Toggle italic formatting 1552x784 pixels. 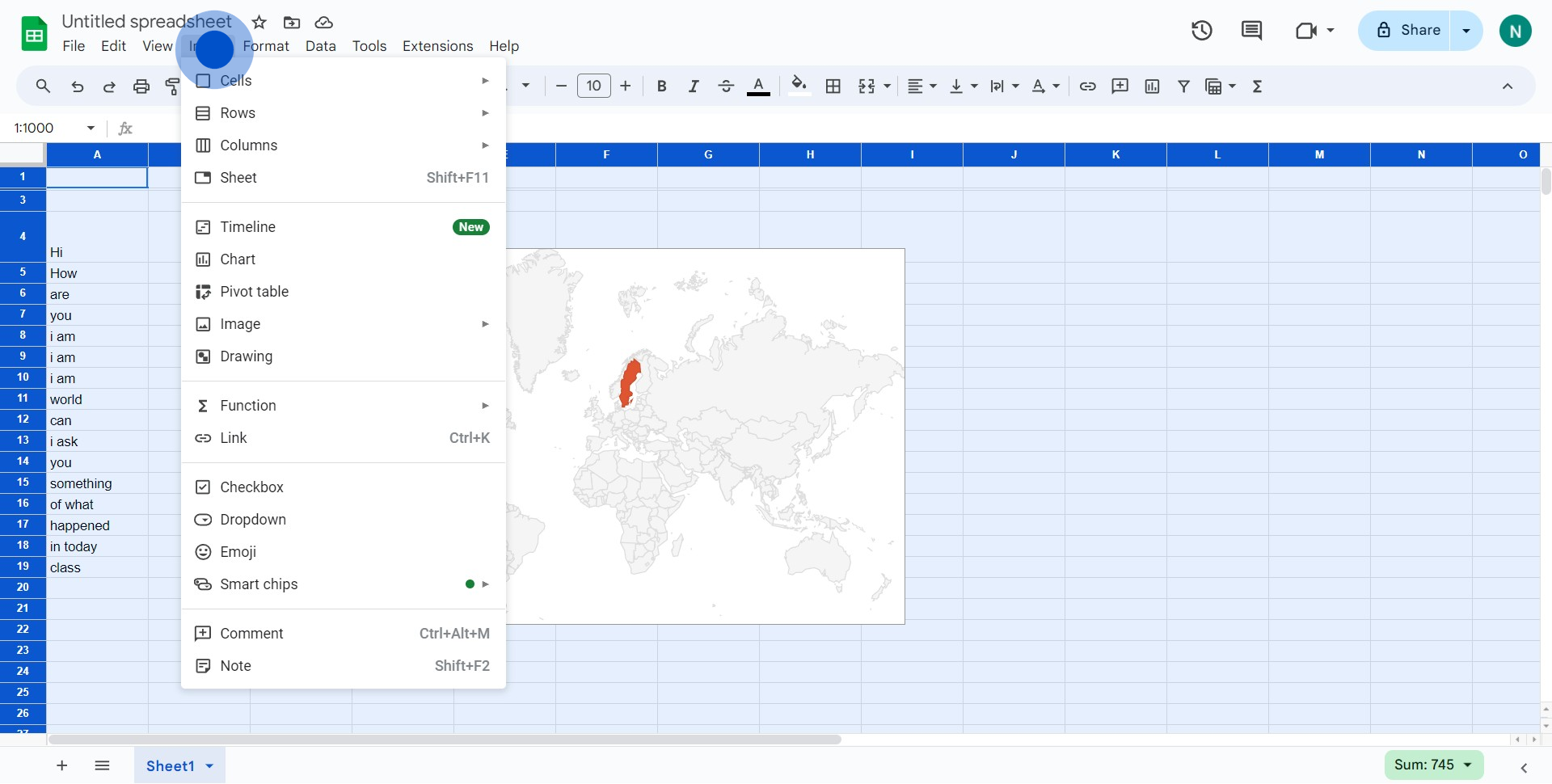point(693,86)
